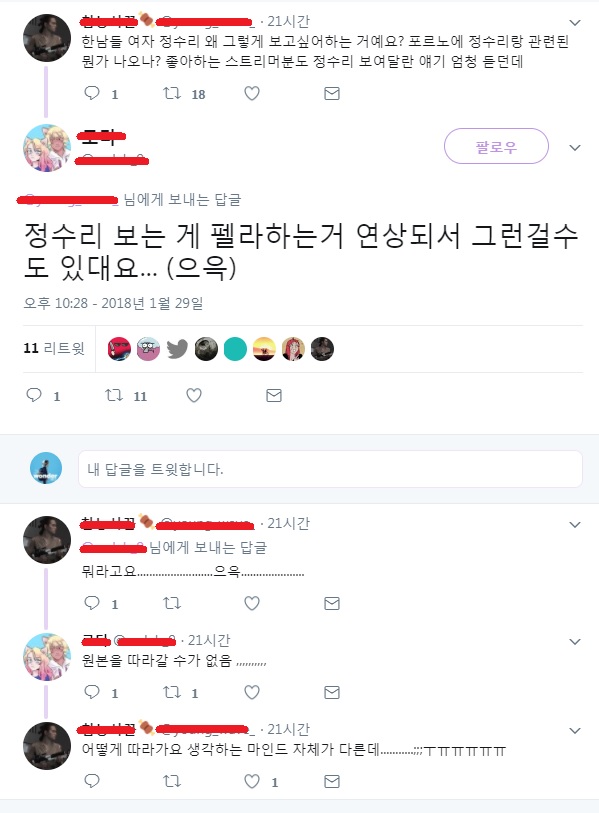Focus the 내 답글을 트윗합니다 reply field
The height and width of the screenshot is (813, 599).
click(x=330, y=469)
